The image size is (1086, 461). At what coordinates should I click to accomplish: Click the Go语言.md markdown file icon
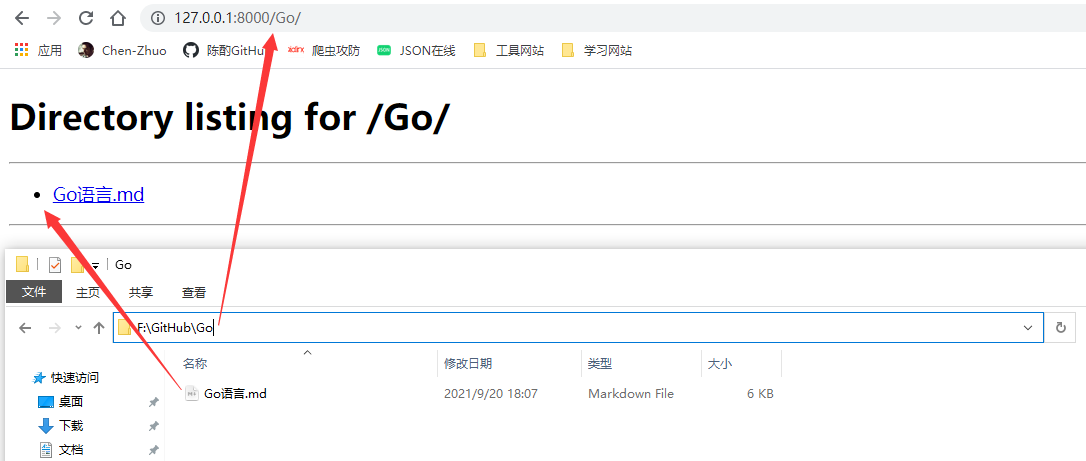(x=193, y=394)
